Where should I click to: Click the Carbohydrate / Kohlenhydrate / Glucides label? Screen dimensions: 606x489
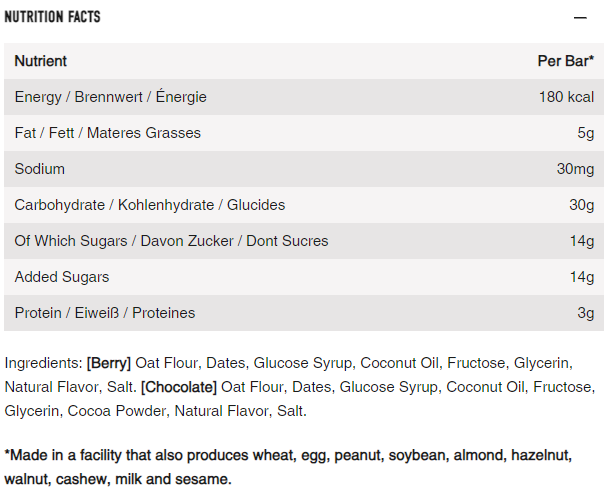pyautogui.click(x=149, y=205)
